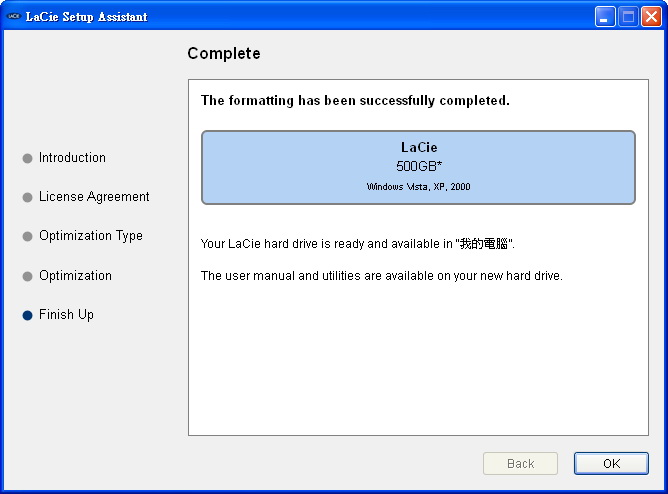Close the LaCie Setup Assistant window
This screenshot has height=494, width=668.
(x=651, y=17)
